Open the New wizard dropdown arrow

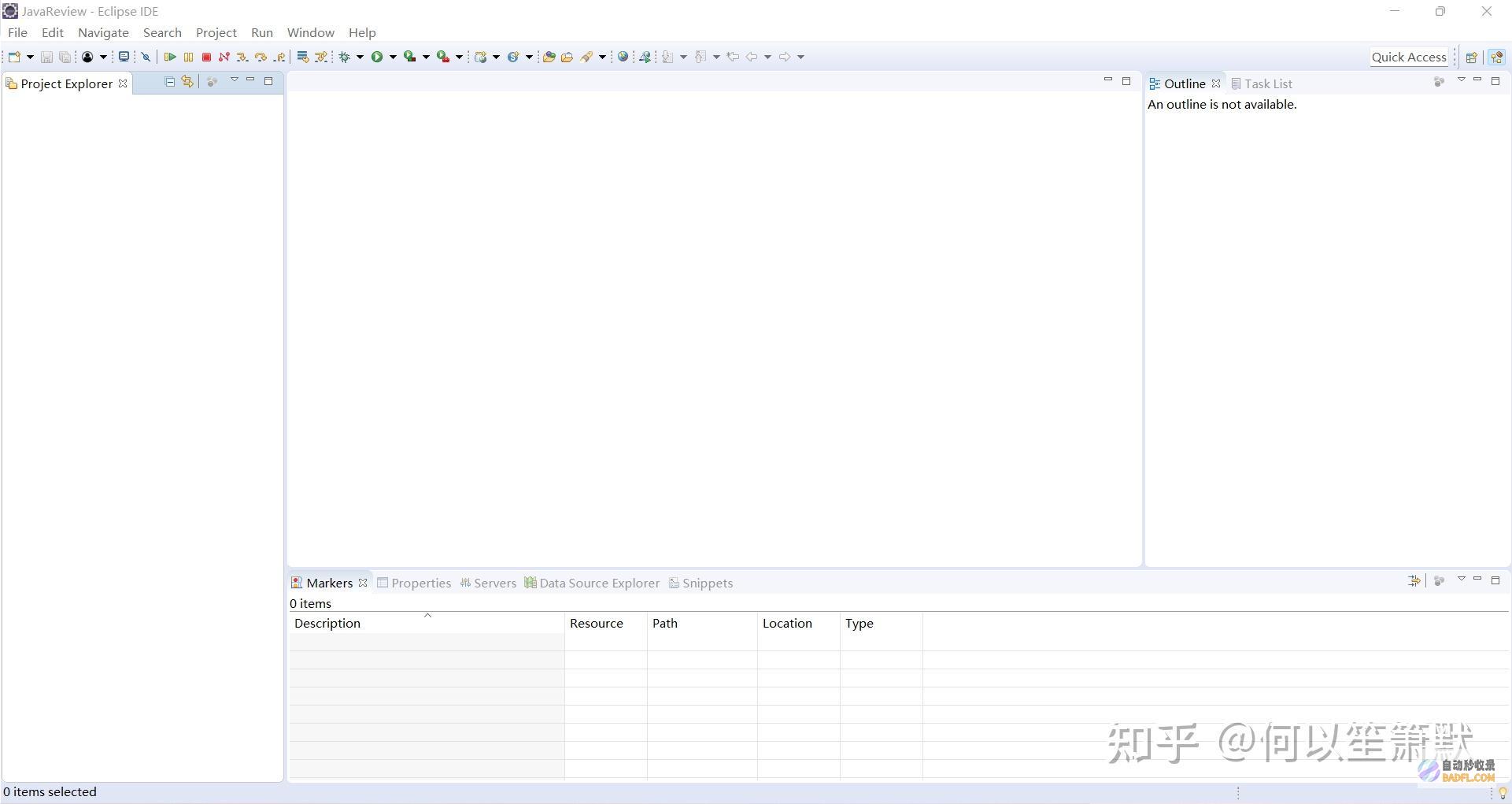tap(30, 57)
